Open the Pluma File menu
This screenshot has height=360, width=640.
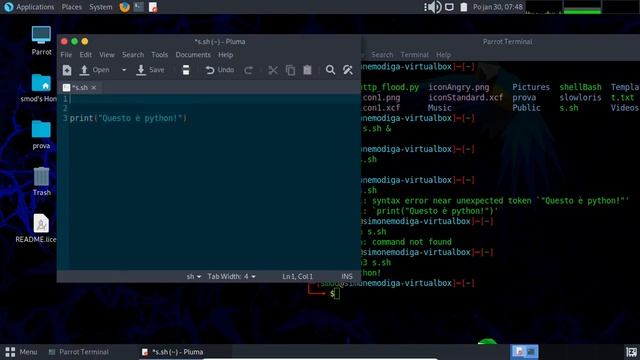pos(66,55)
